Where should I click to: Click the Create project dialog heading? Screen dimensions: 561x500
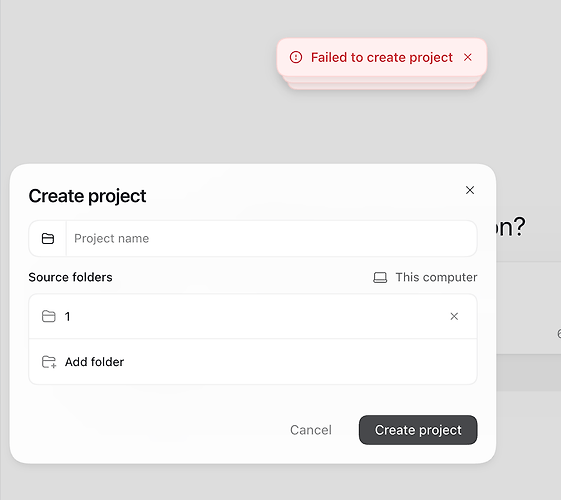tap(87, 196)
